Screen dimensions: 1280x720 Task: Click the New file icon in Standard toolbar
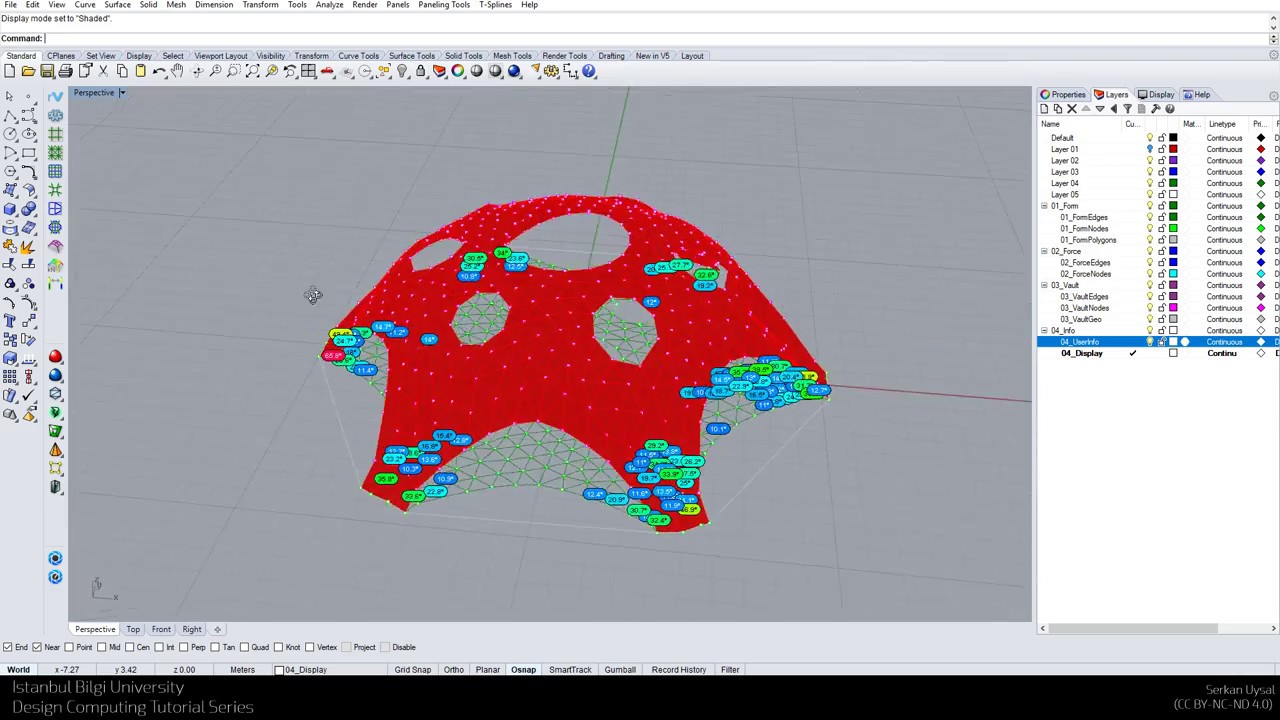[x=9, y=71]
